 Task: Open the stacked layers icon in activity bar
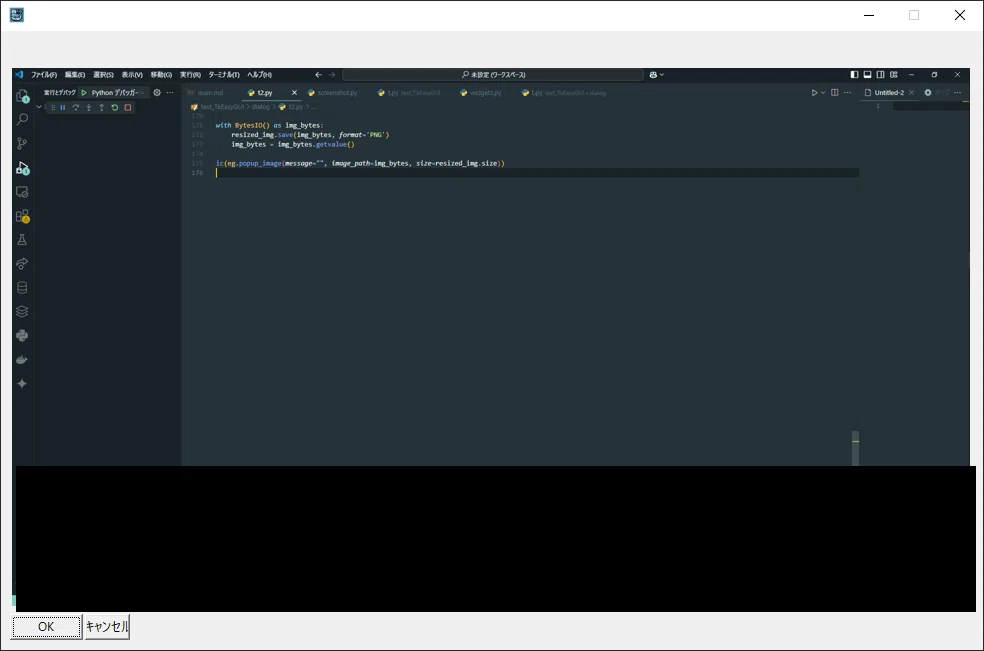[x=22, y=311]
